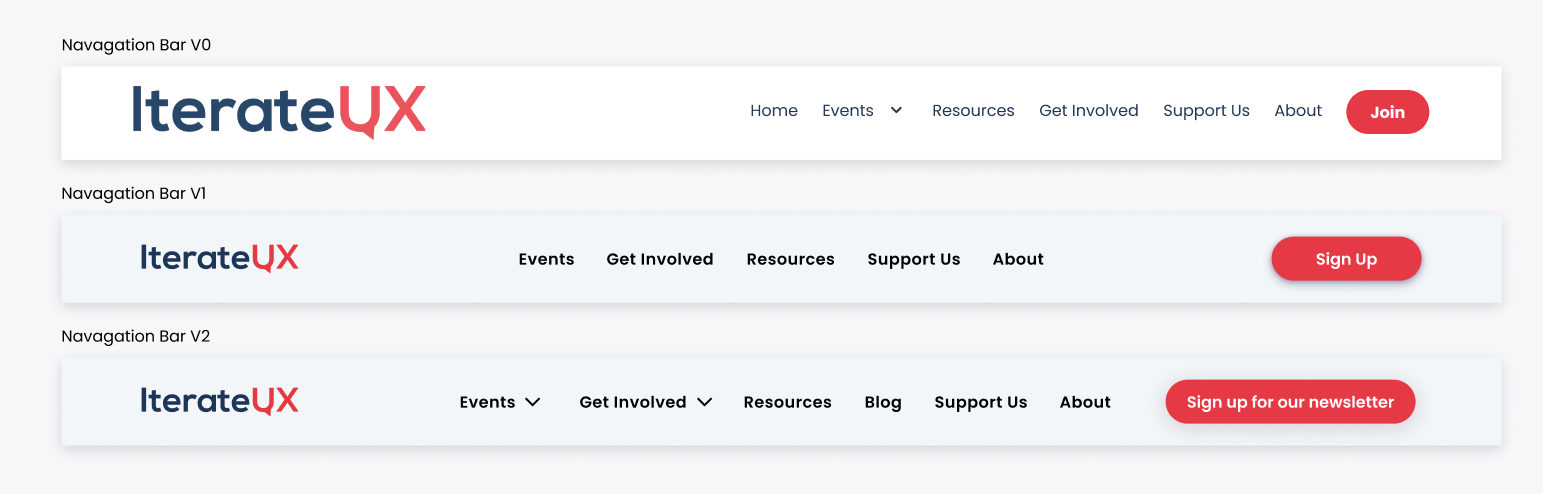
Task: Click Sign up for our newsletter button
Action: tap(1290, 402)
